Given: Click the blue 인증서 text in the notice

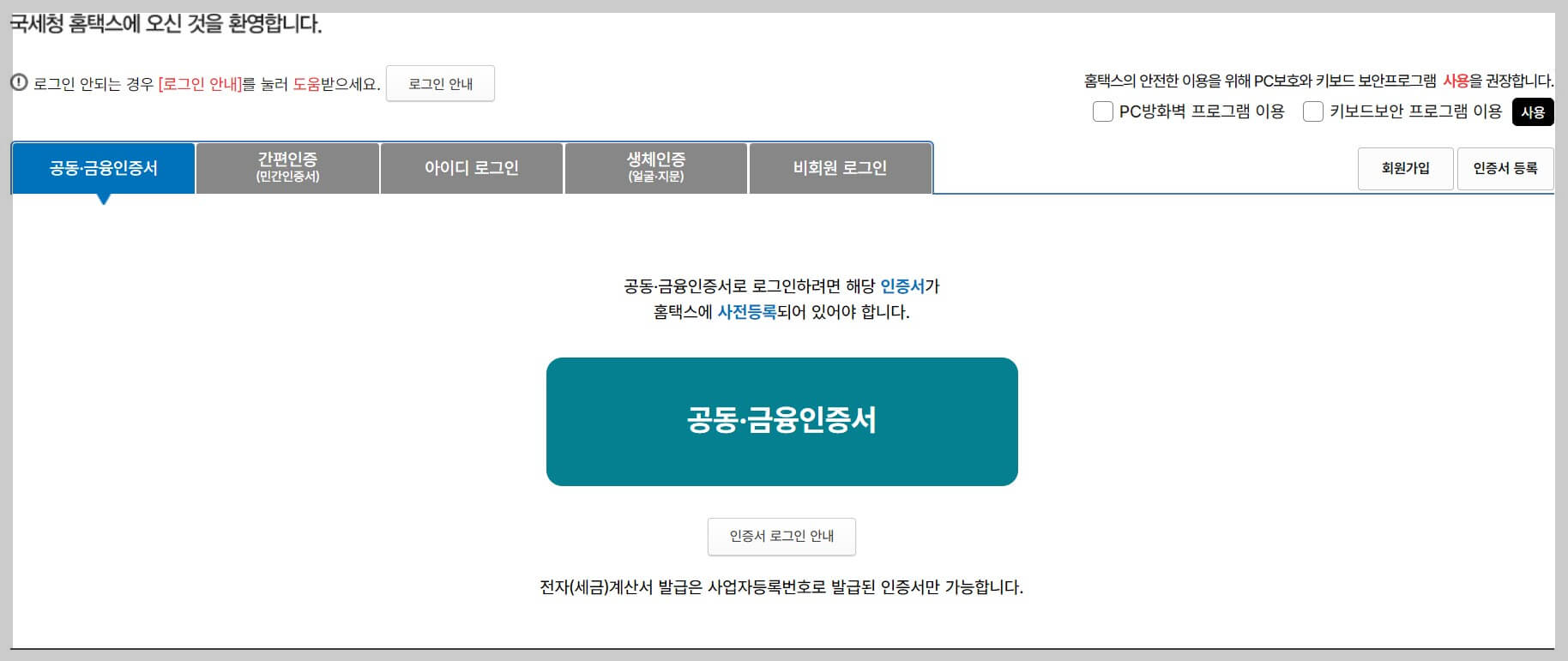Looking at the screenshot, I should 902,286.
